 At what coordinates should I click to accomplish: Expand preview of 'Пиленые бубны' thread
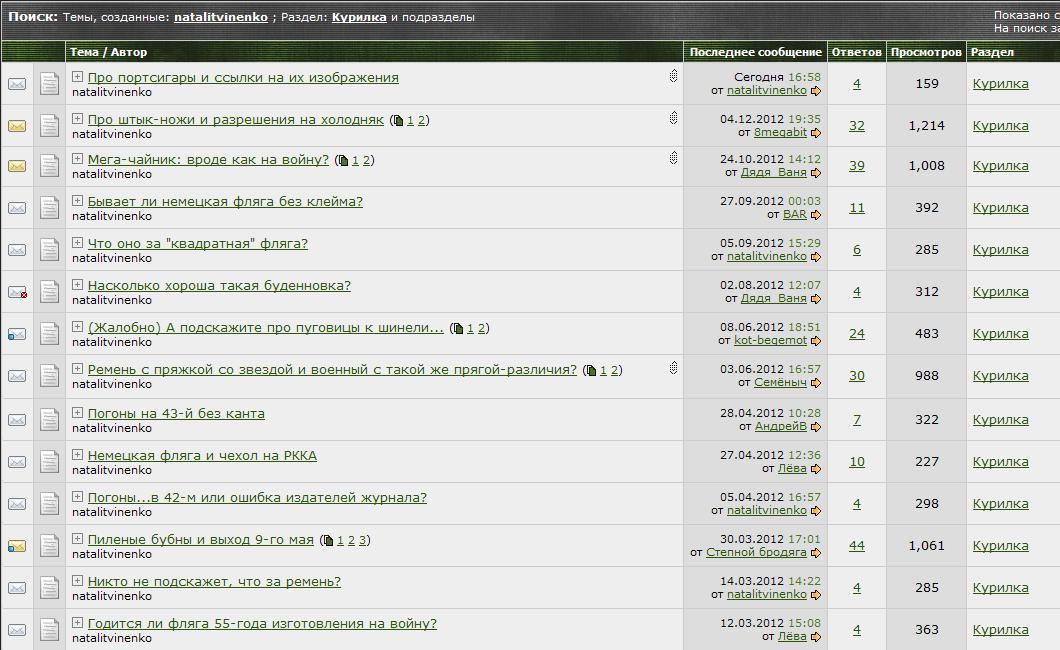tap(77, 539)
